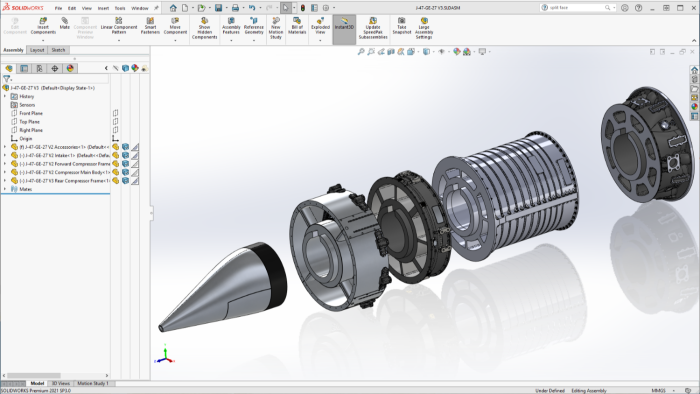Toggle Front Plane visibility in the display pane

click(x=115, y=113)
